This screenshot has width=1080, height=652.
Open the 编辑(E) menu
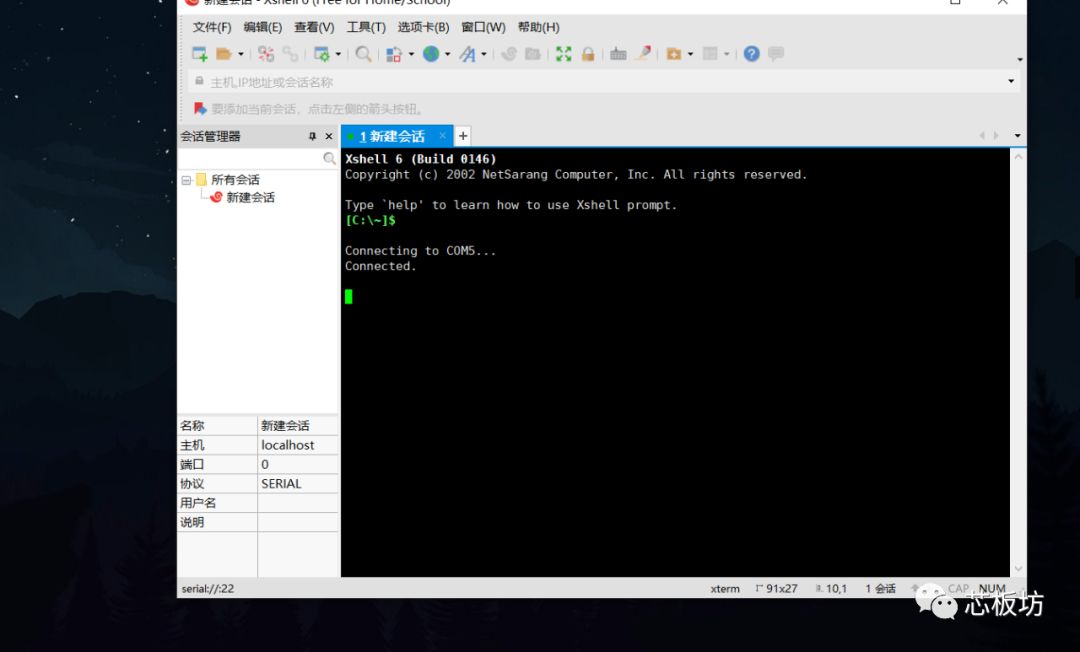[262, 27]
